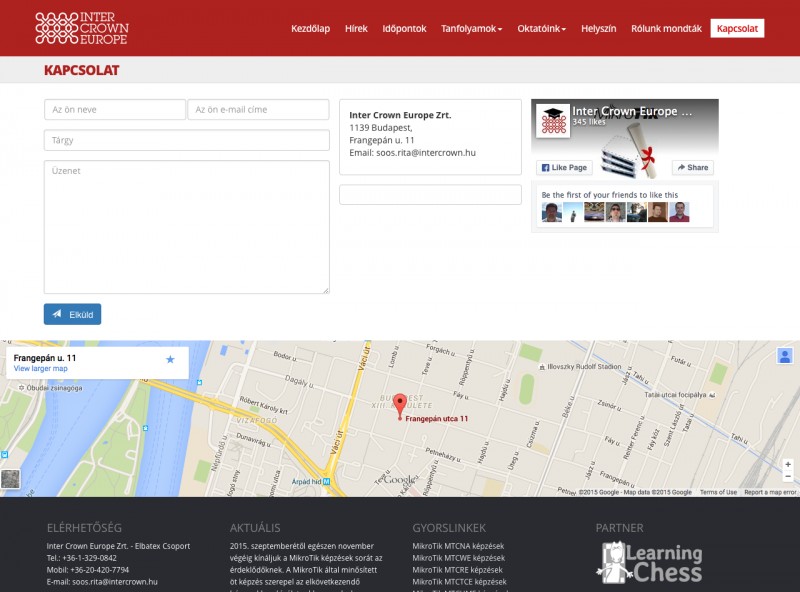
Task: Click the Learning Chess partner logo
Action: (x=652, y=562)
